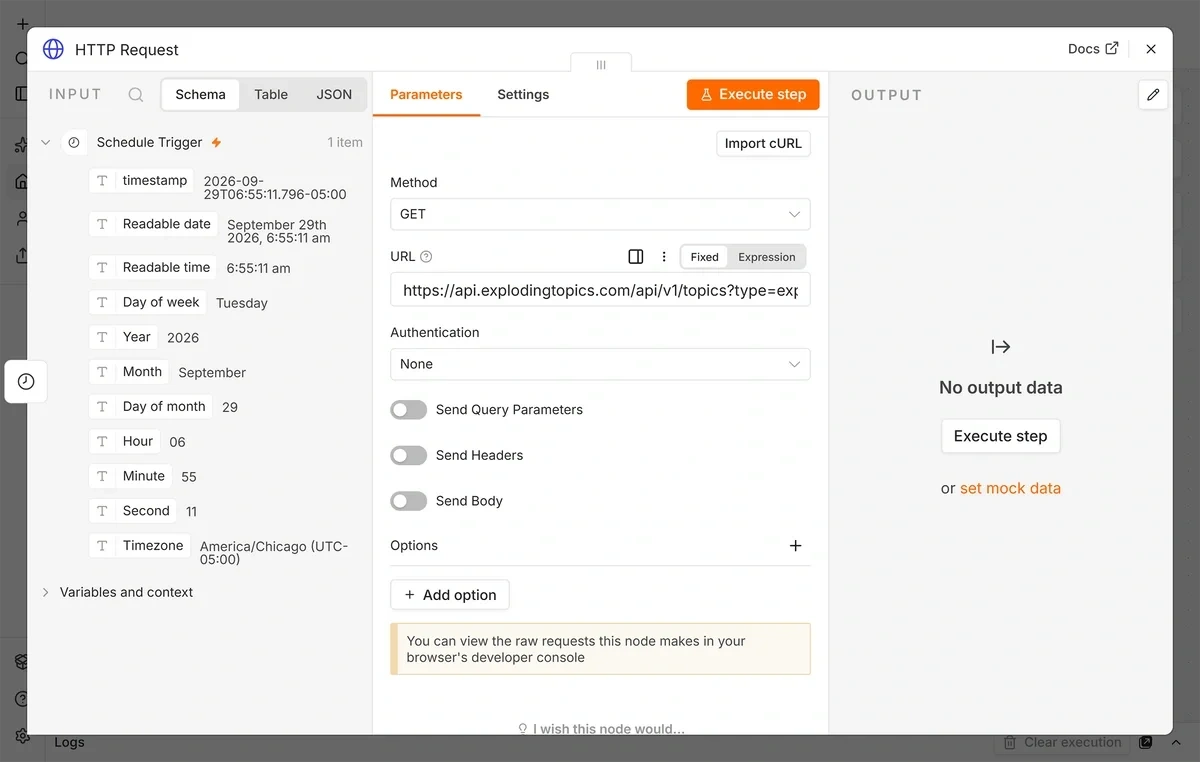This screenshot has height=762, width=1200.
Task: Select the Minute field pill
Action: coord(131,476)
